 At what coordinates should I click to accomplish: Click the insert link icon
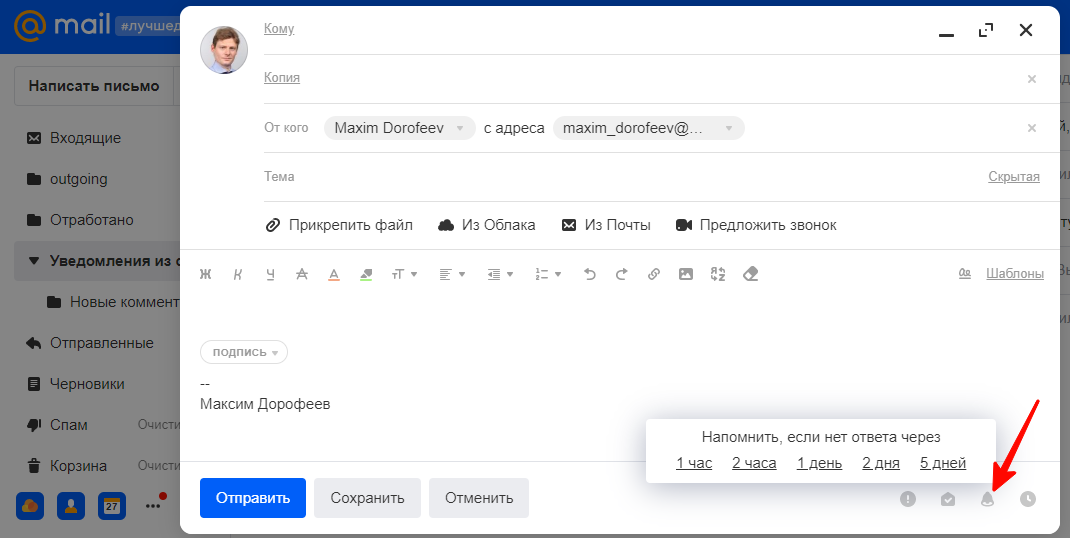(653, 274)
